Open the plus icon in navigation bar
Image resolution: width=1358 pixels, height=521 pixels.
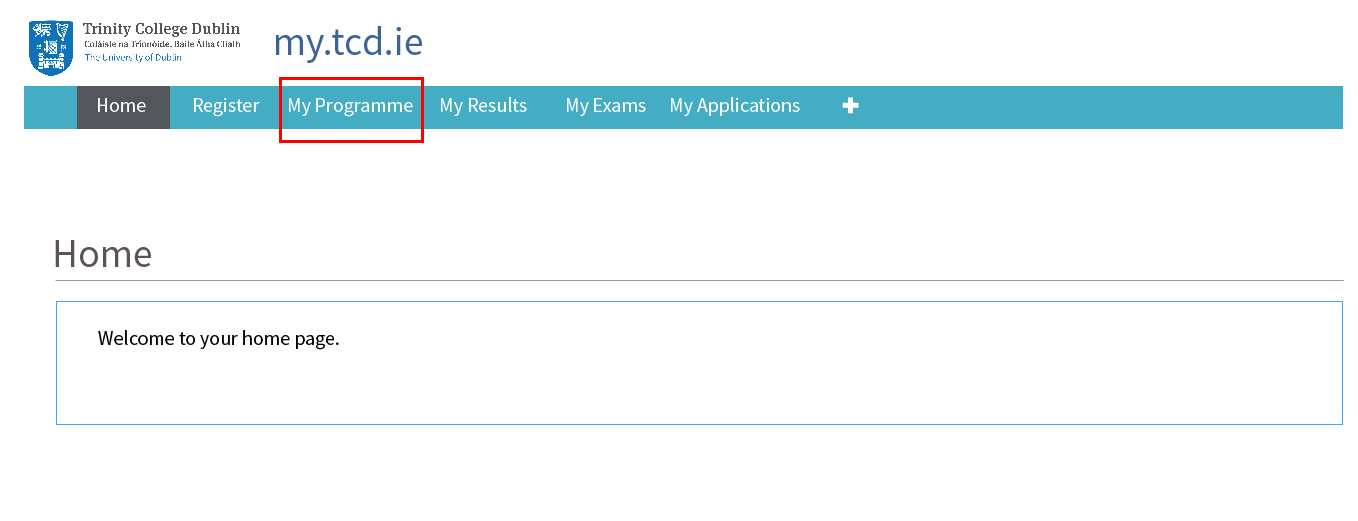coord(850,106)
